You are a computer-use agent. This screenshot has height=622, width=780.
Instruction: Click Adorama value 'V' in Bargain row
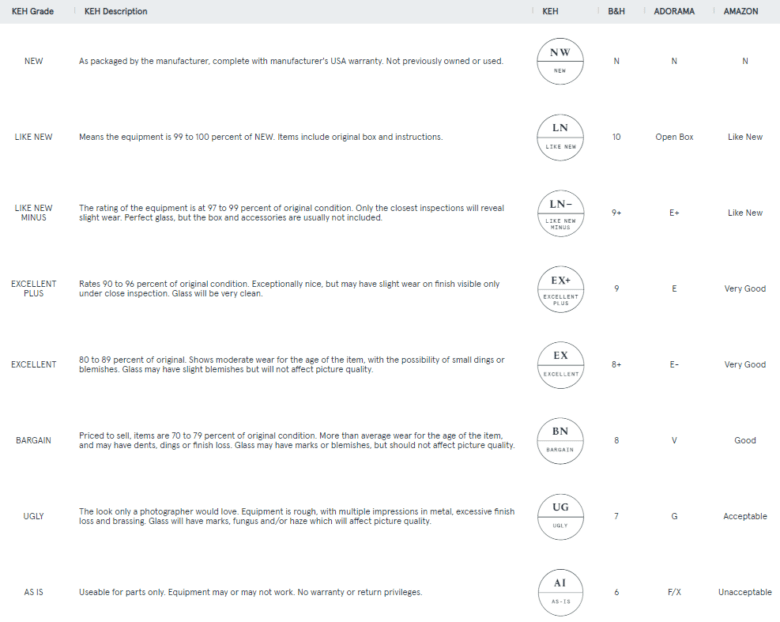tap(674, 440)
